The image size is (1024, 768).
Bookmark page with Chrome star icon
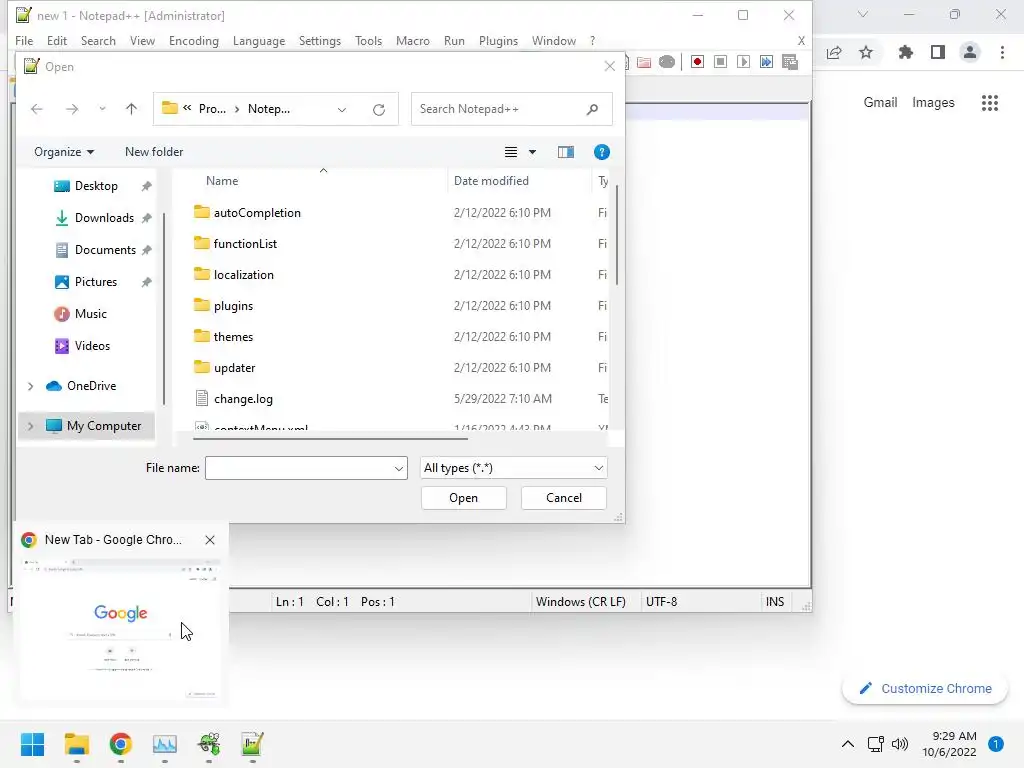point(866,52)
